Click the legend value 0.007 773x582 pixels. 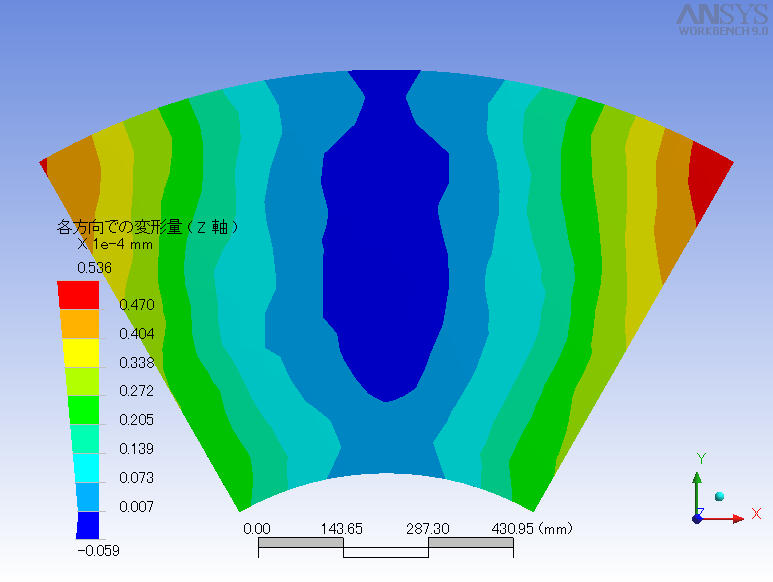coord(137,507)
